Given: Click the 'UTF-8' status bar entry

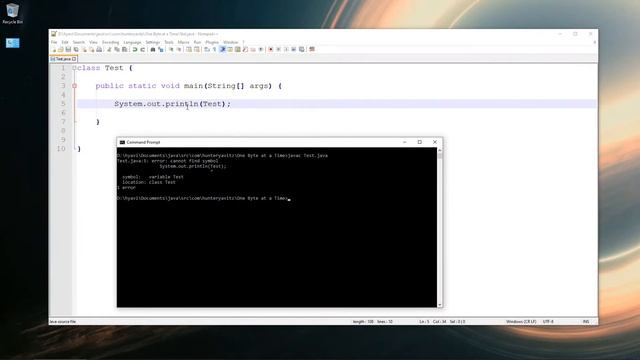Looking at the screenshot, I should coord(548,322).
